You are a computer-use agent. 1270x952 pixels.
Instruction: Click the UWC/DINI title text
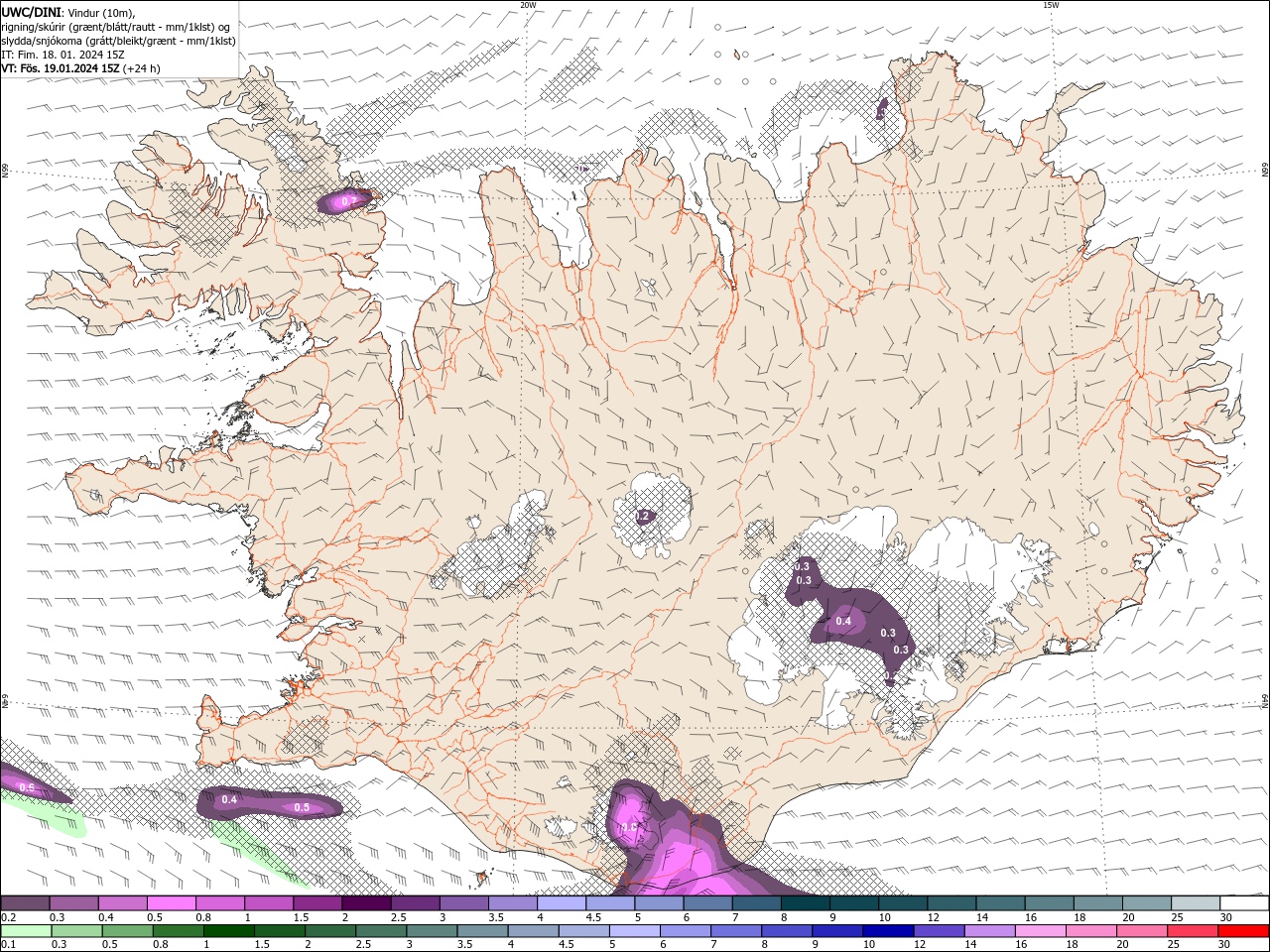coord(29,12)
